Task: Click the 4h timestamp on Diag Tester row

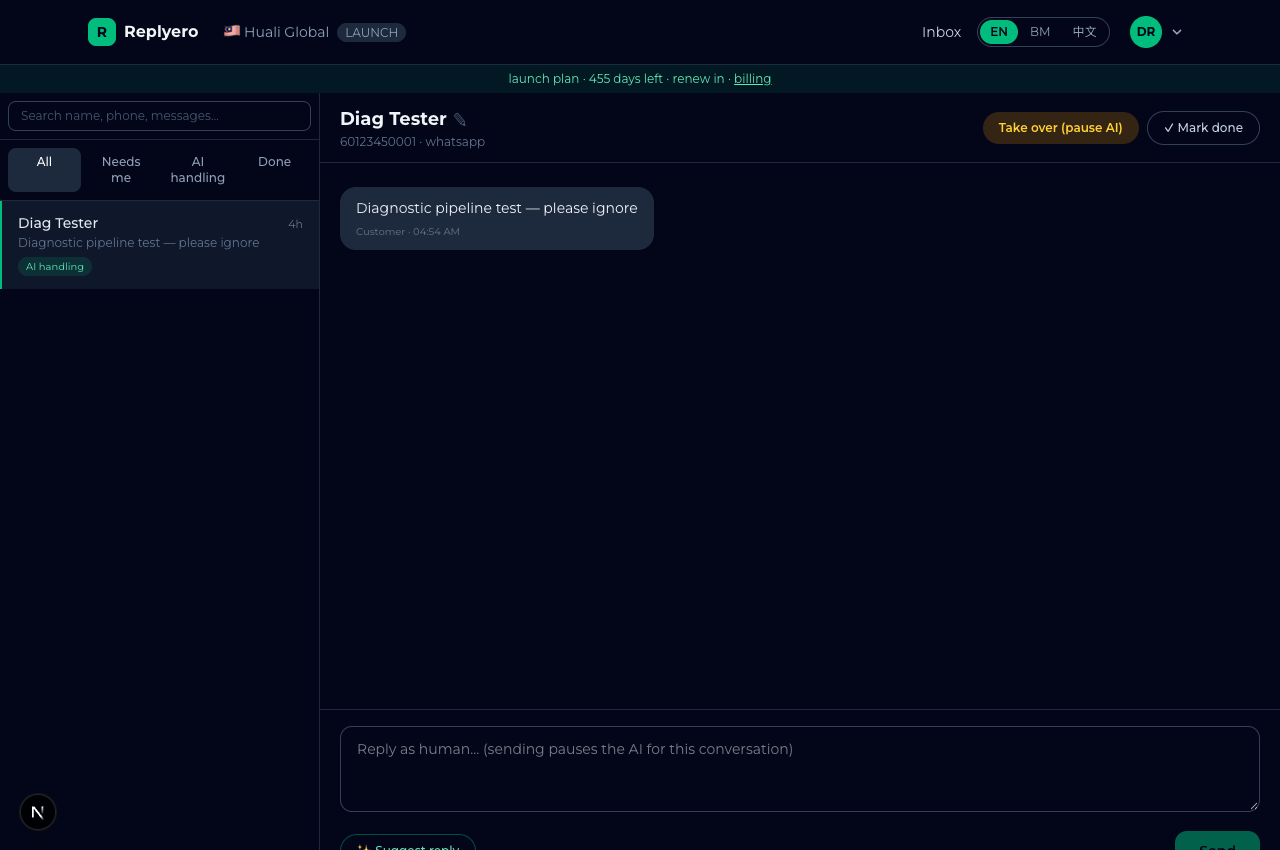Action: [x=296, y=224]
